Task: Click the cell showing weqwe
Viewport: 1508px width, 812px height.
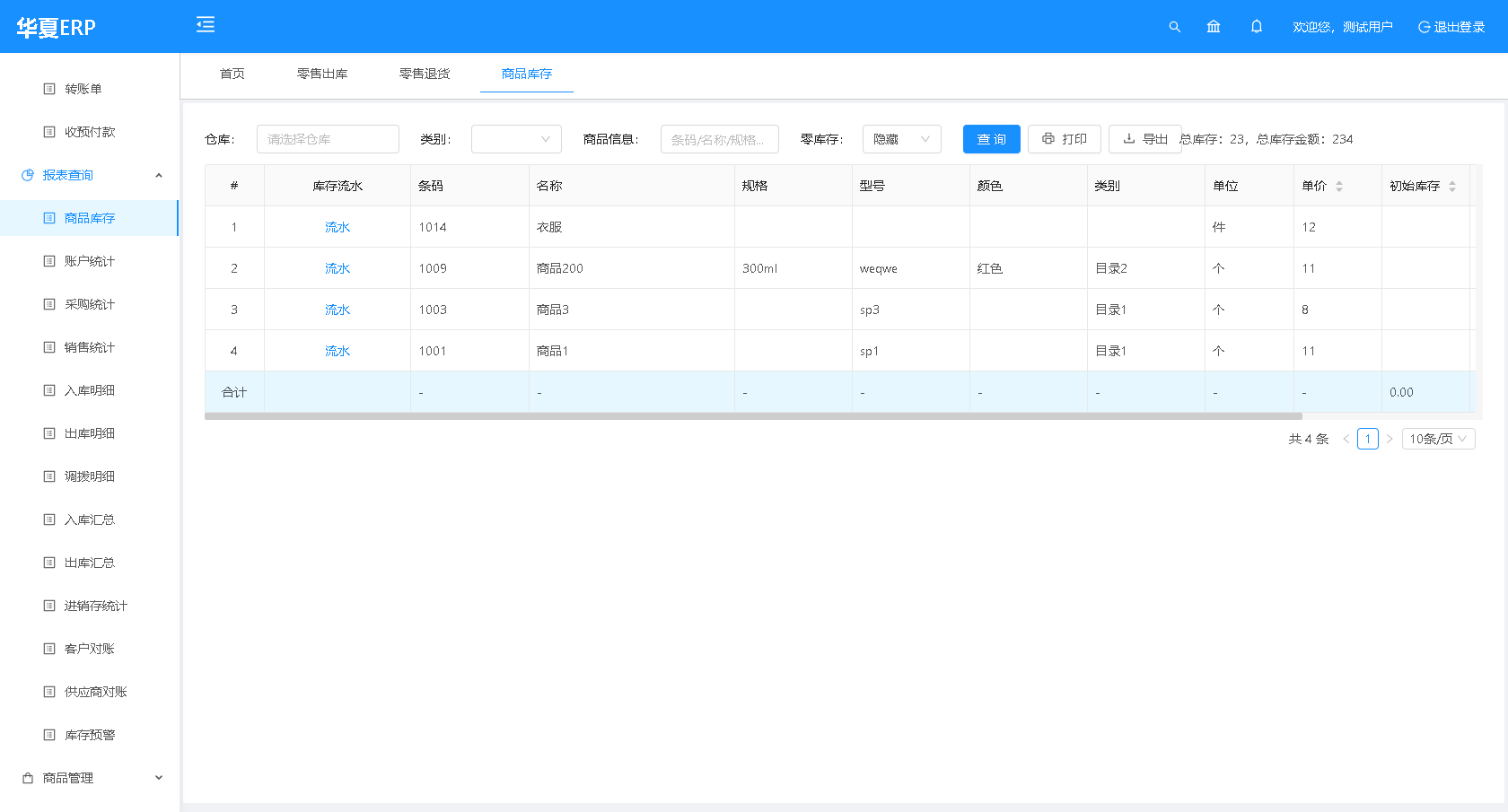Action: (910, 268)
